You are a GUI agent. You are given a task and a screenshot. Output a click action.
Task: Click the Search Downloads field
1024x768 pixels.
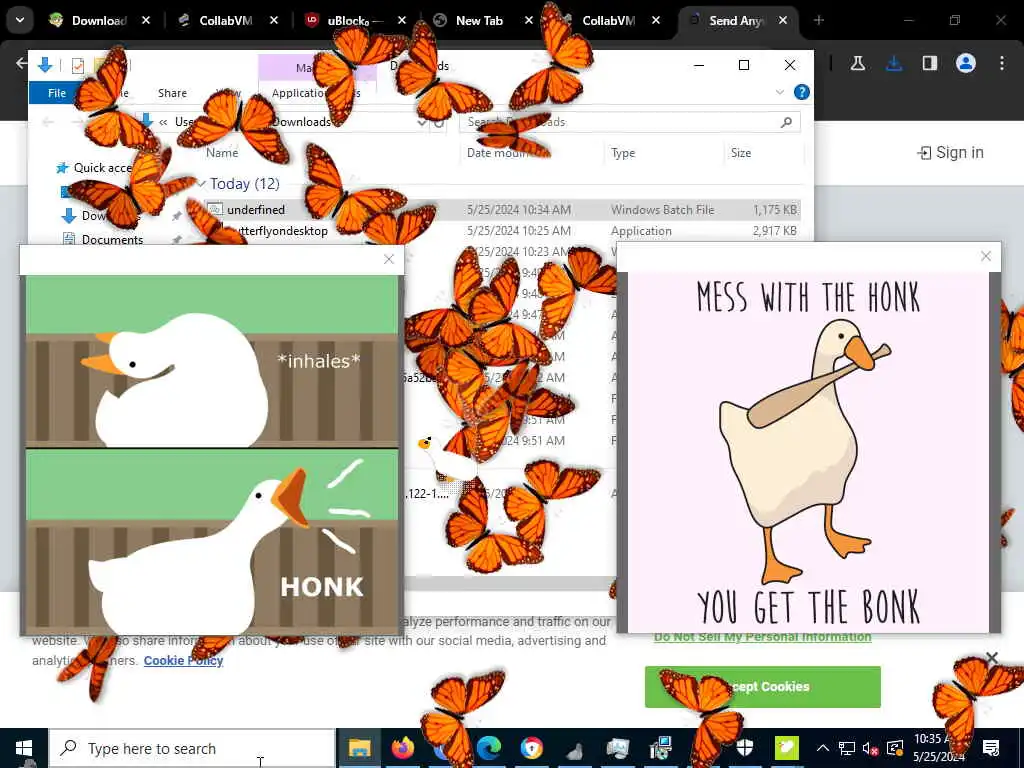[x=630, y=121]
